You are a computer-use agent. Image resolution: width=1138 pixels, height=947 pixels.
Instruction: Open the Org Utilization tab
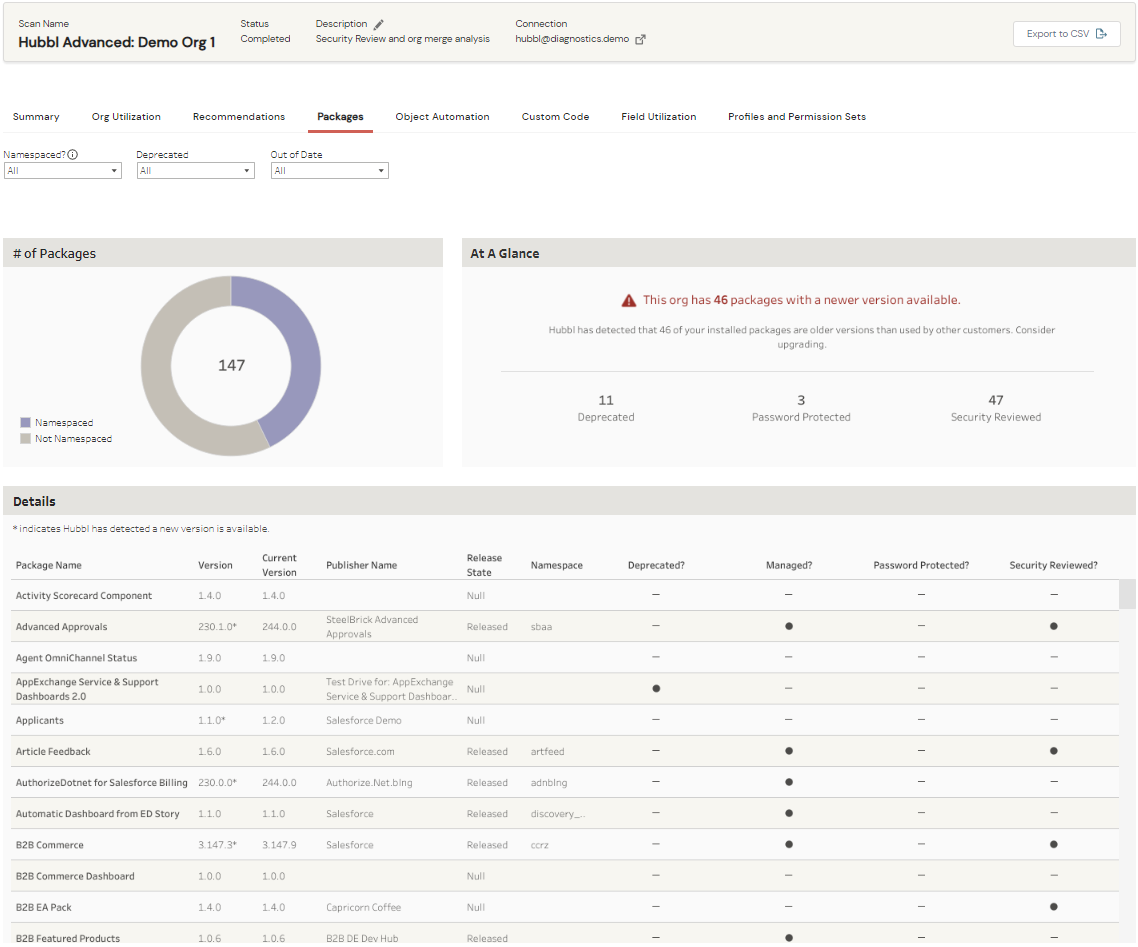(x=126, y=117)
